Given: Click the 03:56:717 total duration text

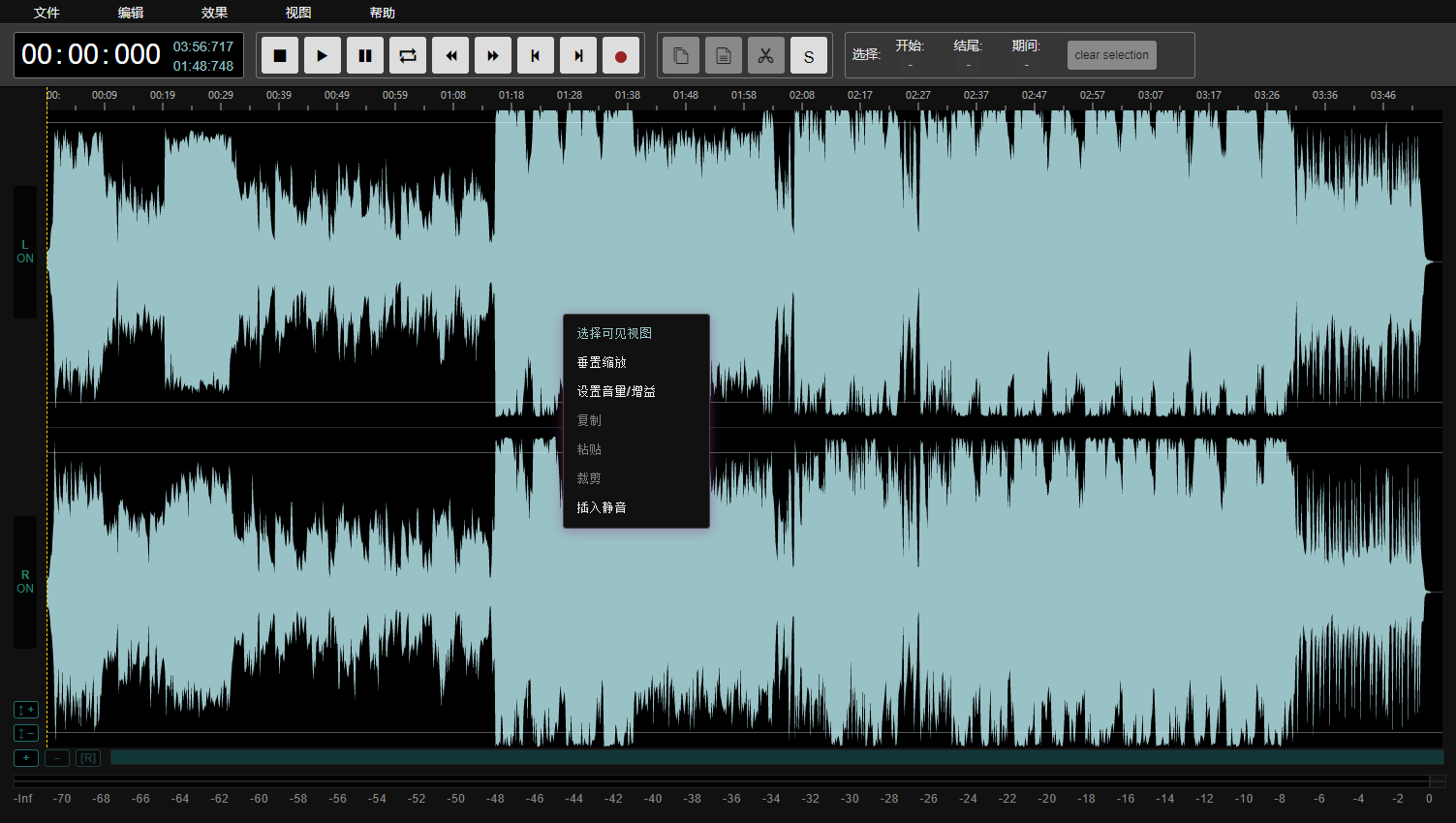Looking at the screenshot, I should coord(203,46).
